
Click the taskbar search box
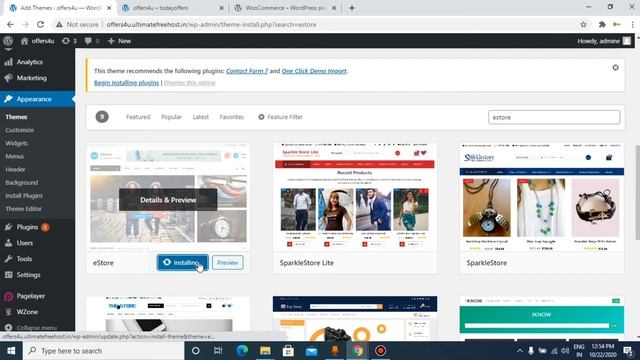(x=103, y=351)
